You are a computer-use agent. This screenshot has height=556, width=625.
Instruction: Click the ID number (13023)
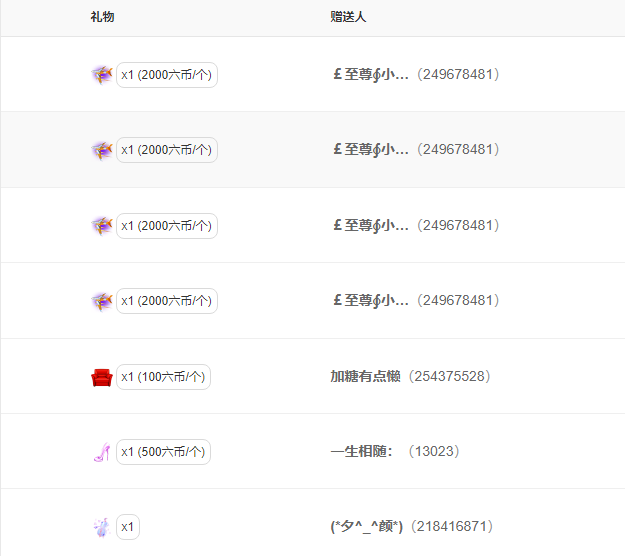(x=434, y=451)
